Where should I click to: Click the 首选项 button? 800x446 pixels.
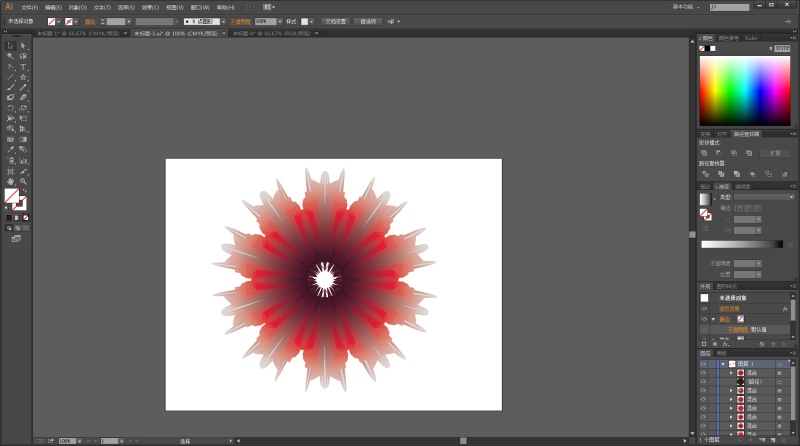368,20
